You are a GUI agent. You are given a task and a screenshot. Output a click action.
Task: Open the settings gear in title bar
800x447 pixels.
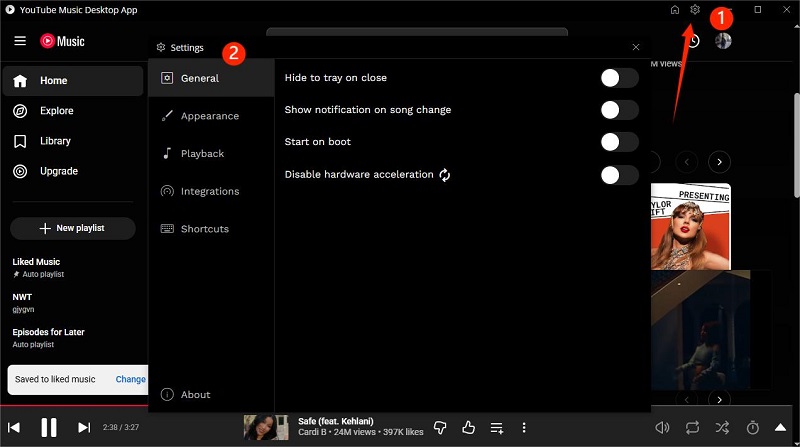[x=695, y=10]
